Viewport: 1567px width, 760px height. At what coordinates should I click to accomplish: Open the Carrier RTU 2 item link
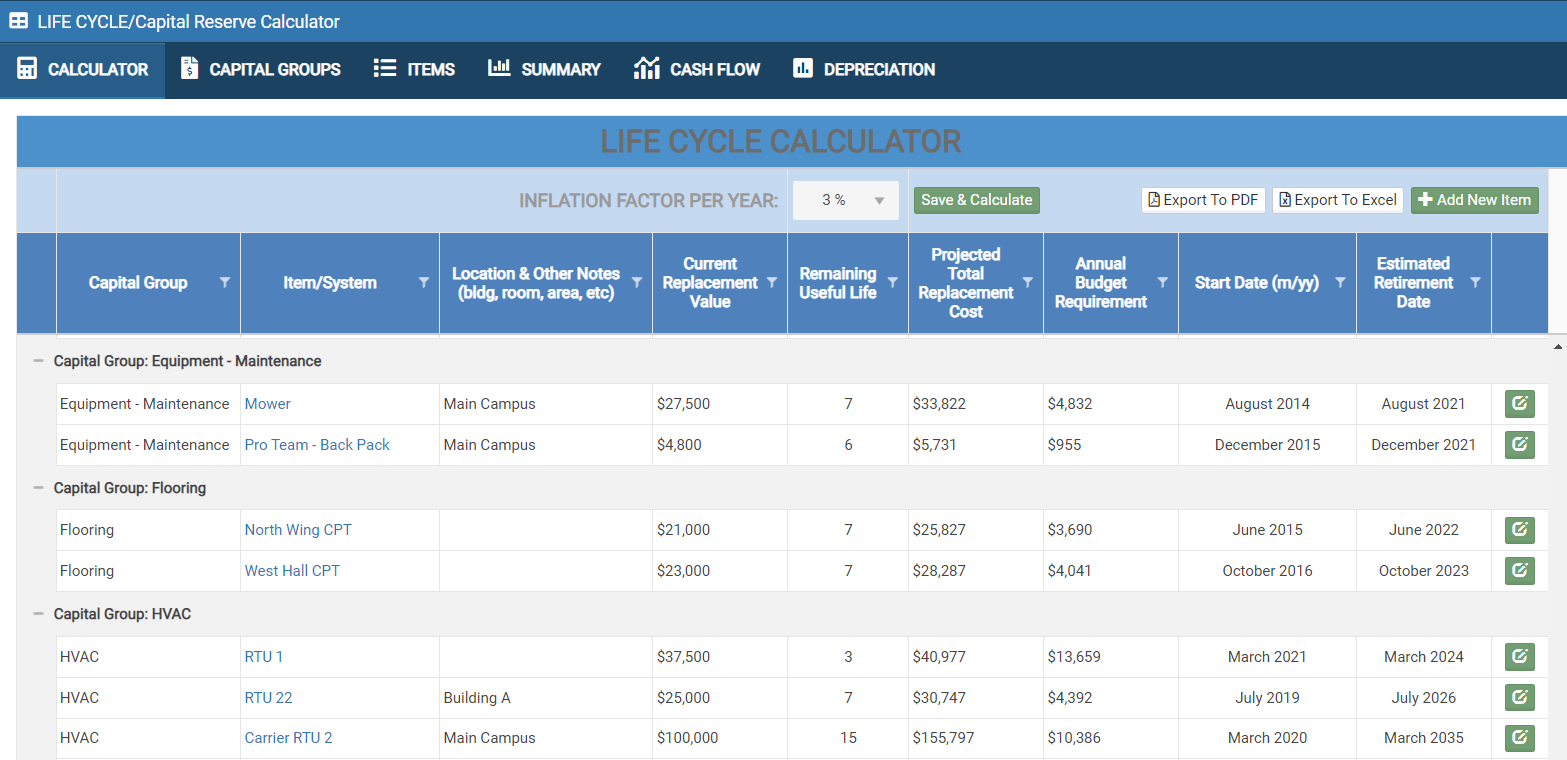point(288,738)
